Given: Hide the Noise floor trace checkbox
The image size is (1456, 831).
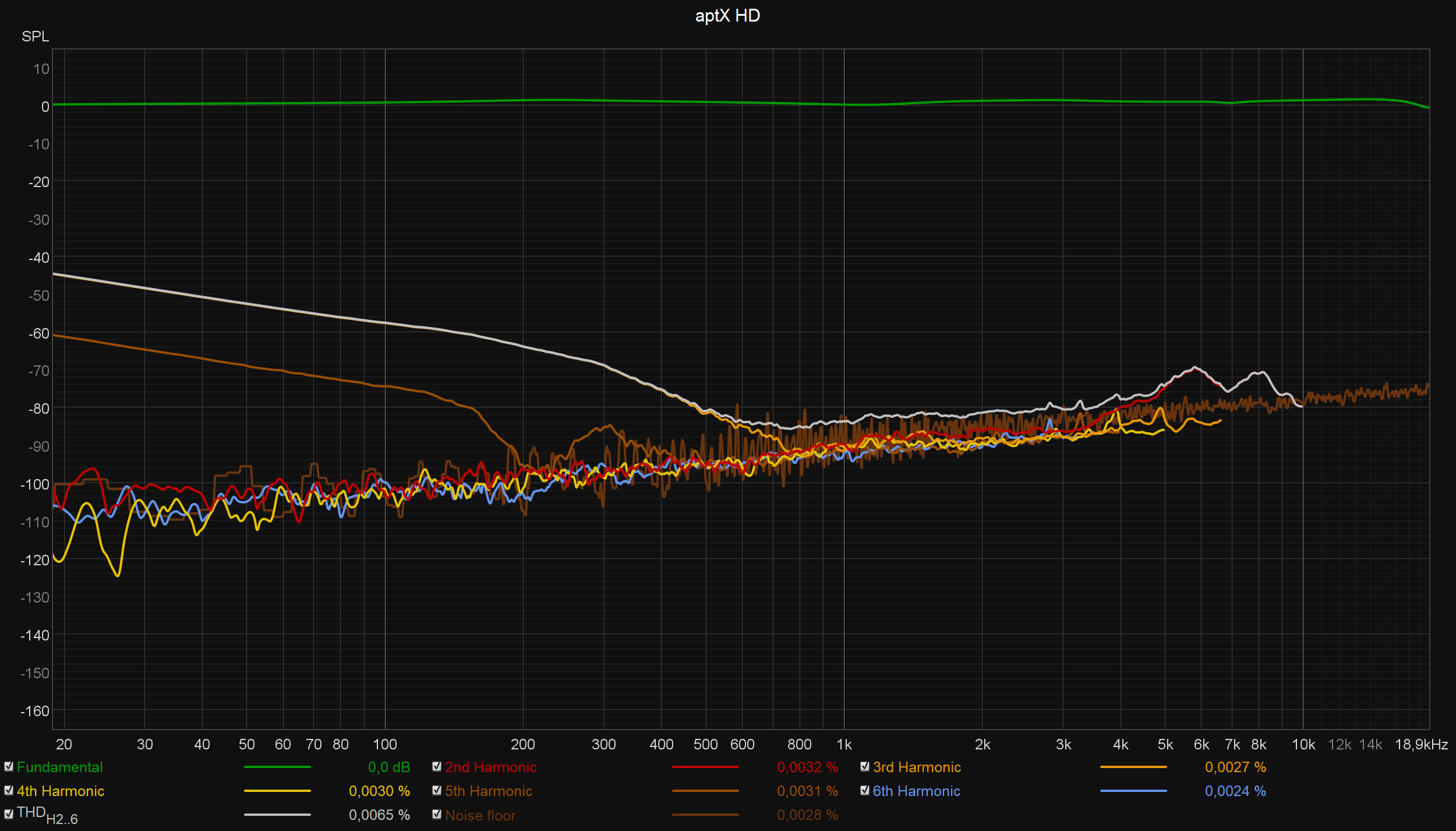Looking at the screenshot, I should coord(437,815).
